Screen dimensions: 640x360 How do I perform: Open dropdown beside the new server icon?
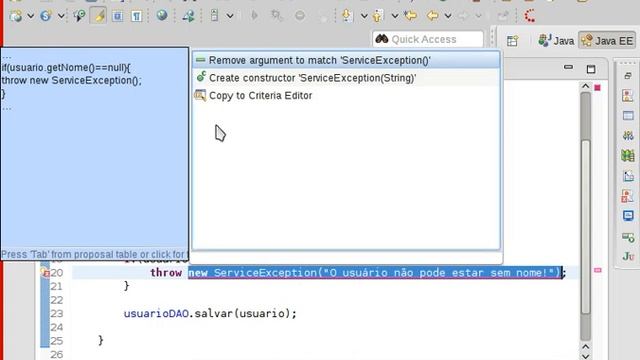[31, 16]
